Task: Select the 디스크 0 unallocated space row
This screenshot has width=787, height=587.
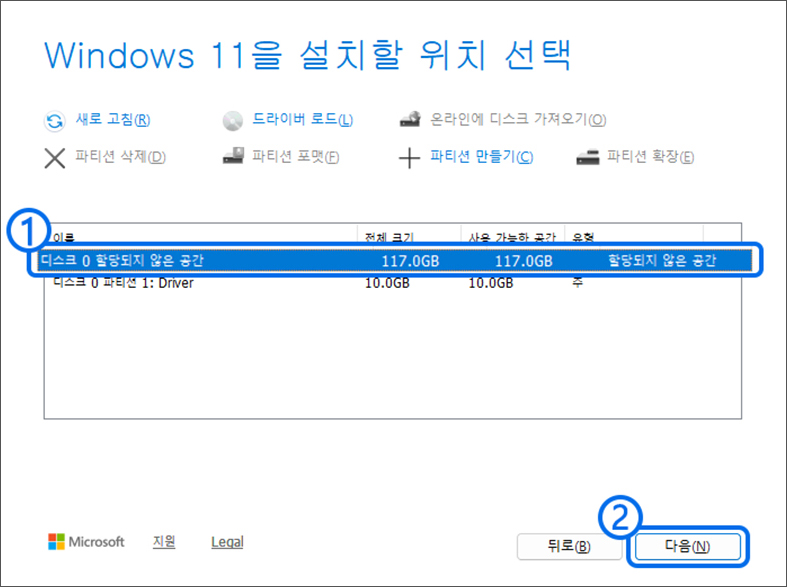Action: [x=396, y=260]
